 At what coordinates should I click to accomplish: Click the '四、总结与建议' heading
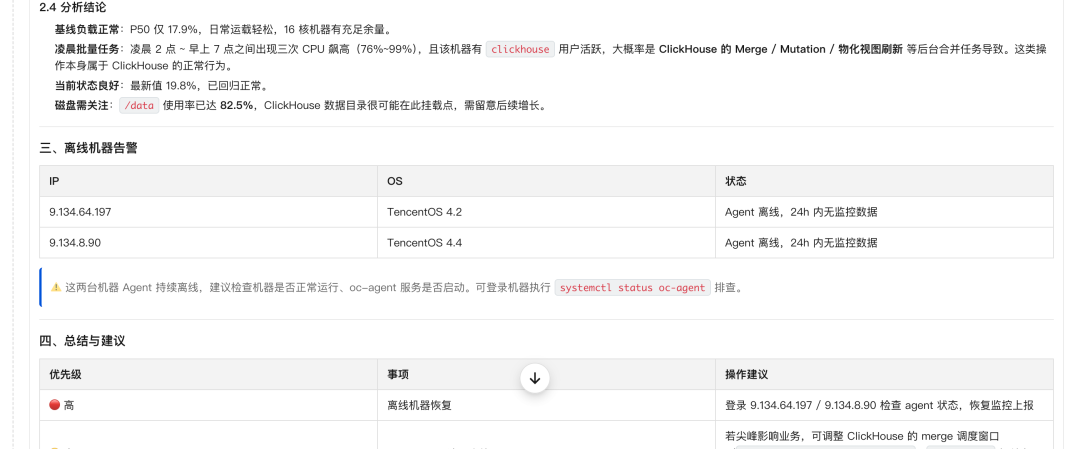click(82, 341)
